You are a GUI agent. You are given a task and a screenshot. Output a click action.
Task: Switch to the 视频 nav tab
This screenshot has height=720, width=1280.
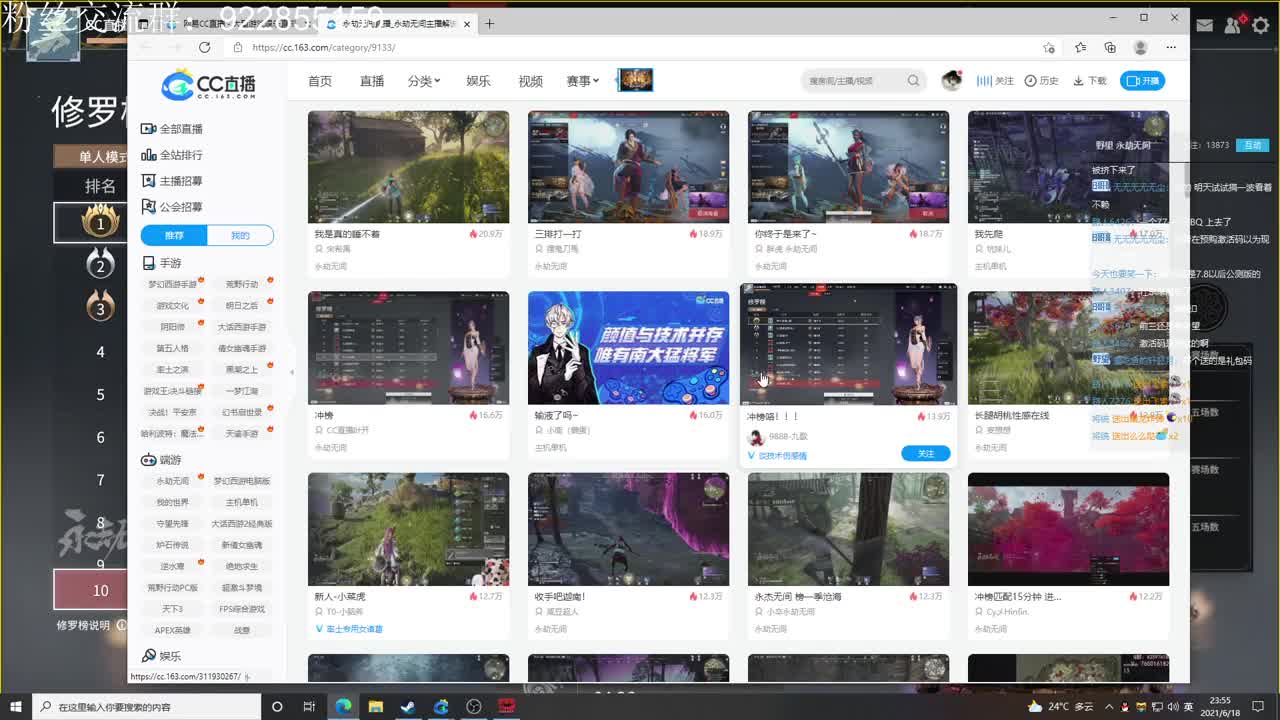530,81
